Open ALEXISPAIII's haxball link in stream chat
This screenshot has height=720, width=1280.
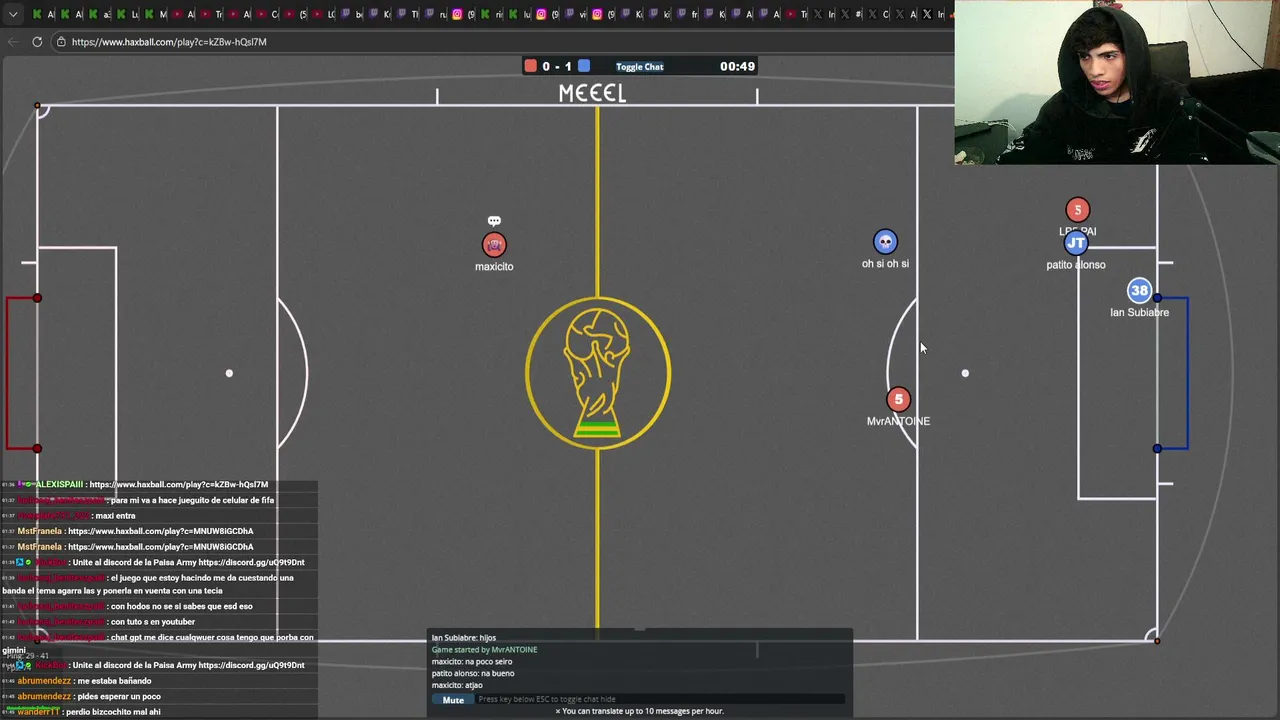point(178,485)
